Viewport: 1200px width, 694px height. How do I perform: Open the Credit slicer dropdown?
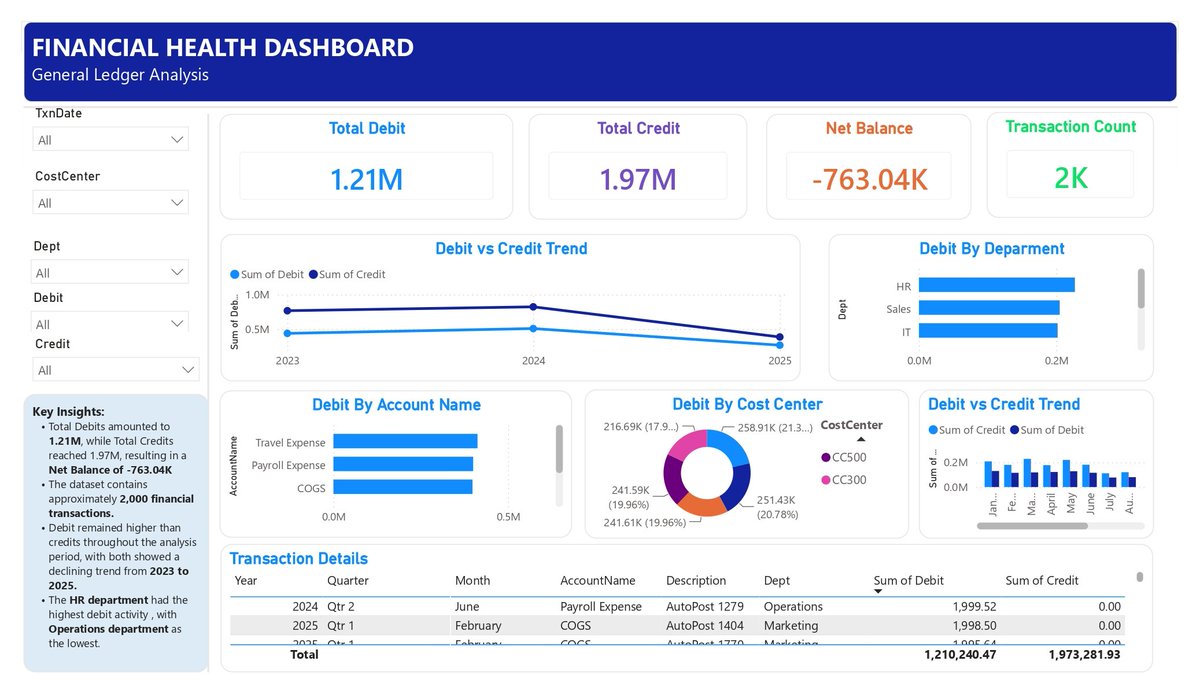coord(116,370)
